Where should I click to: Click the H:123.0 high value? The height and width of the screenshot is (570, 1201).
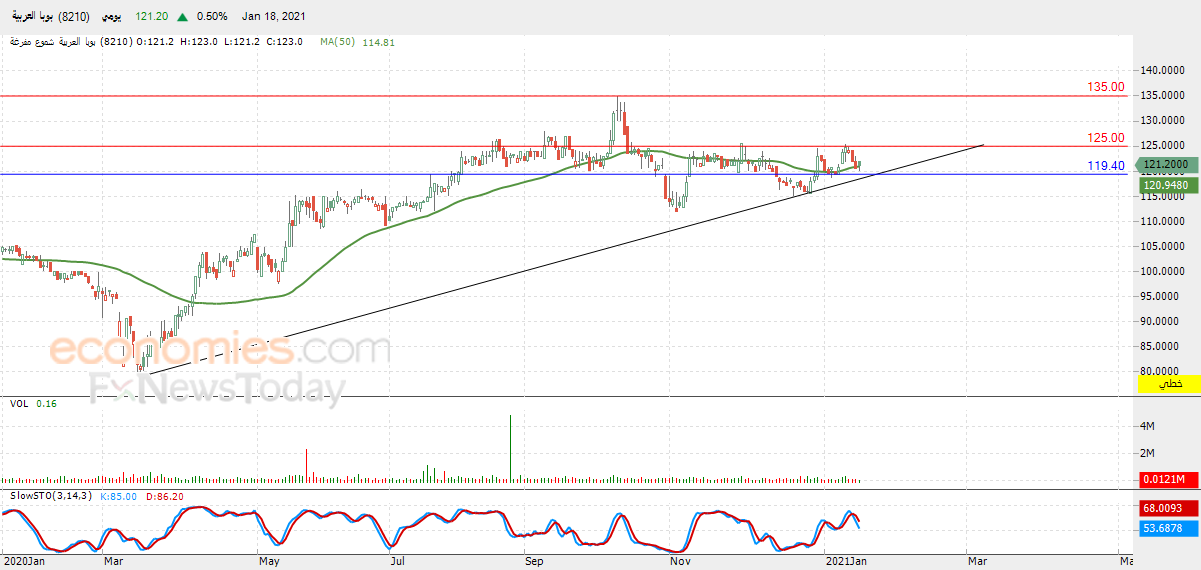200,42
